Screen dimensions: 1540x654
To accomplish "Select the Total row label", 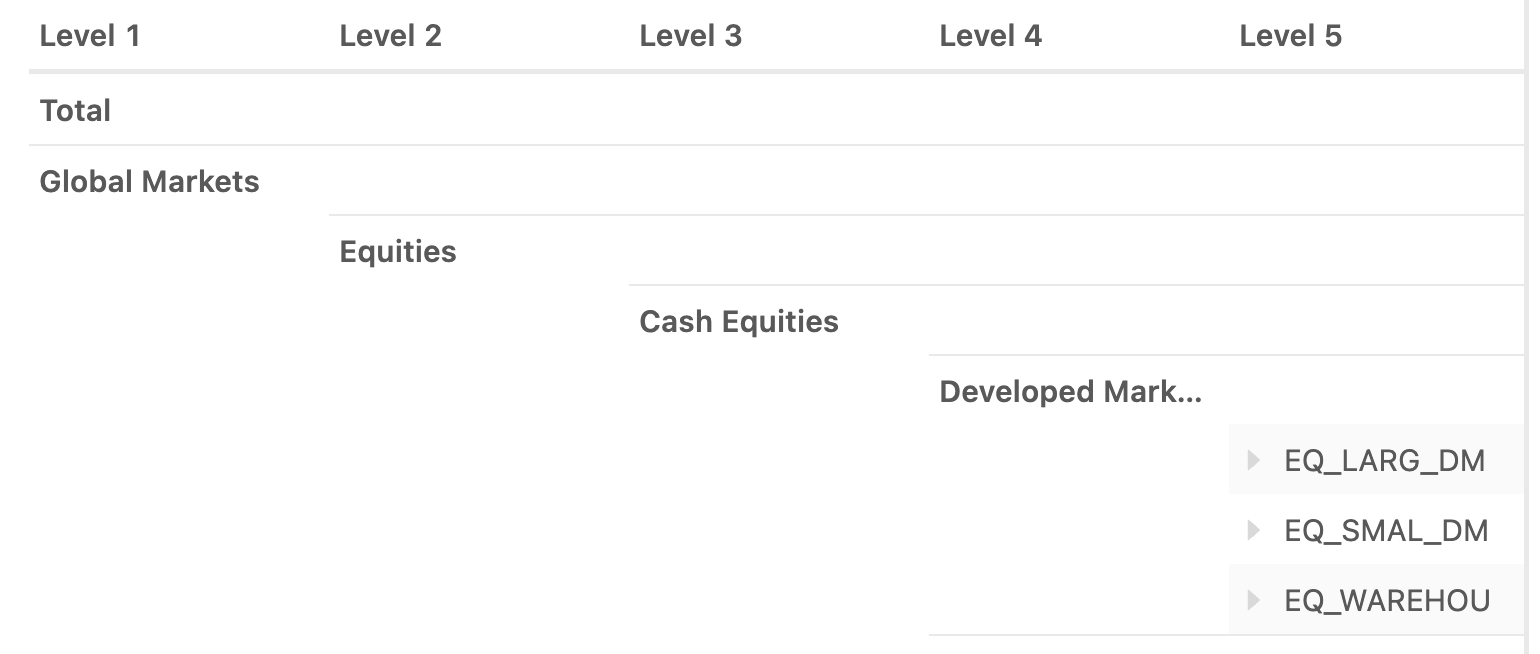I will [75, 110].
